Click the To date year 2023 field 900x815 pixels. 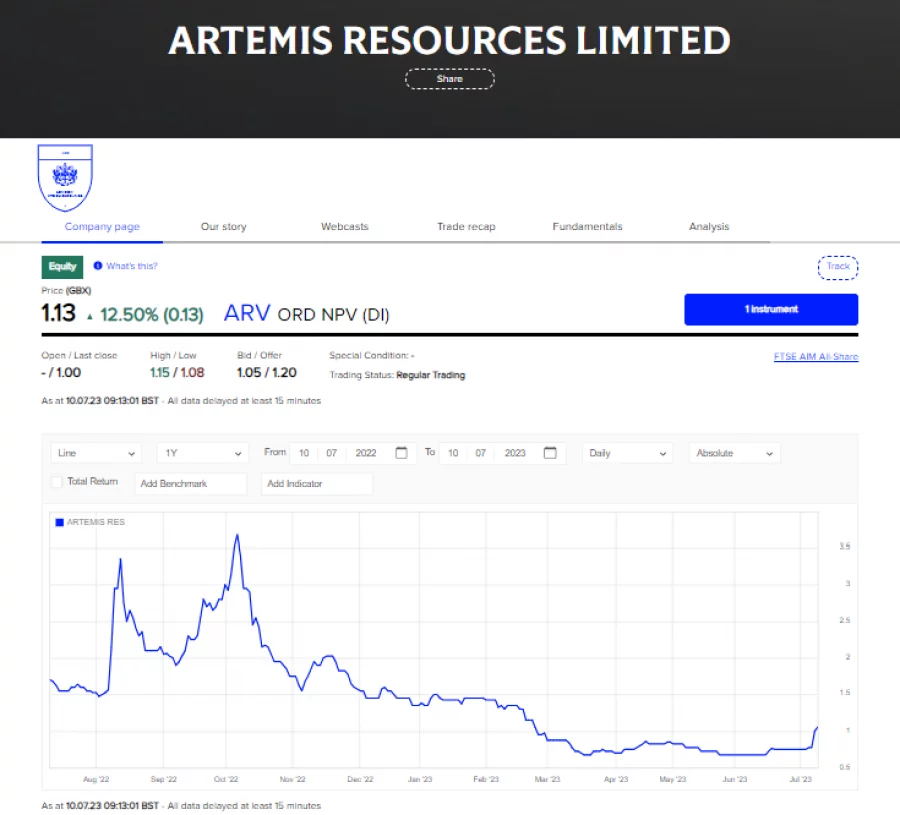[x=515, y=453]
